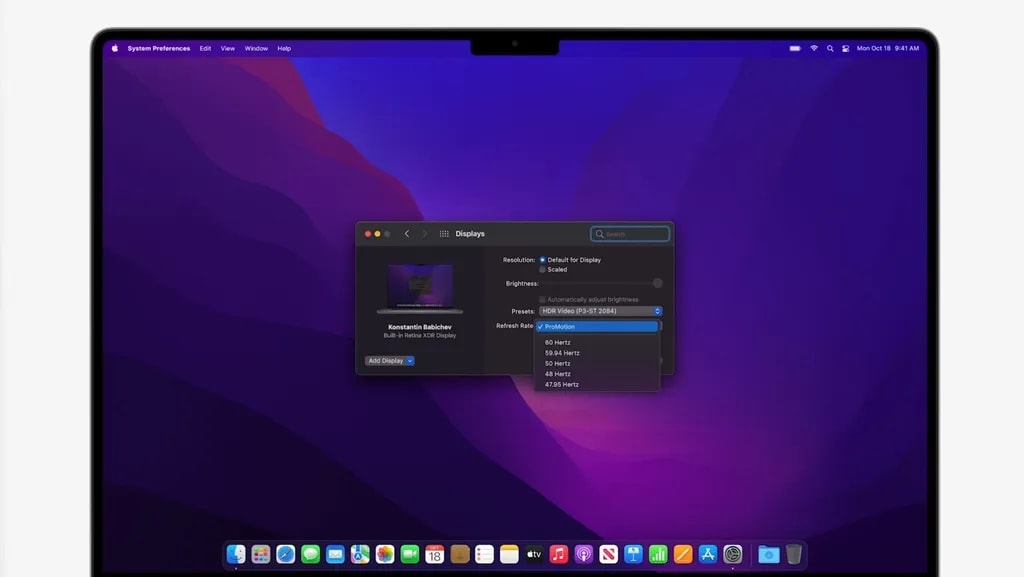Open Finder from the dock
This screenshot has height=577, width=1024.
tap(236, 554)
